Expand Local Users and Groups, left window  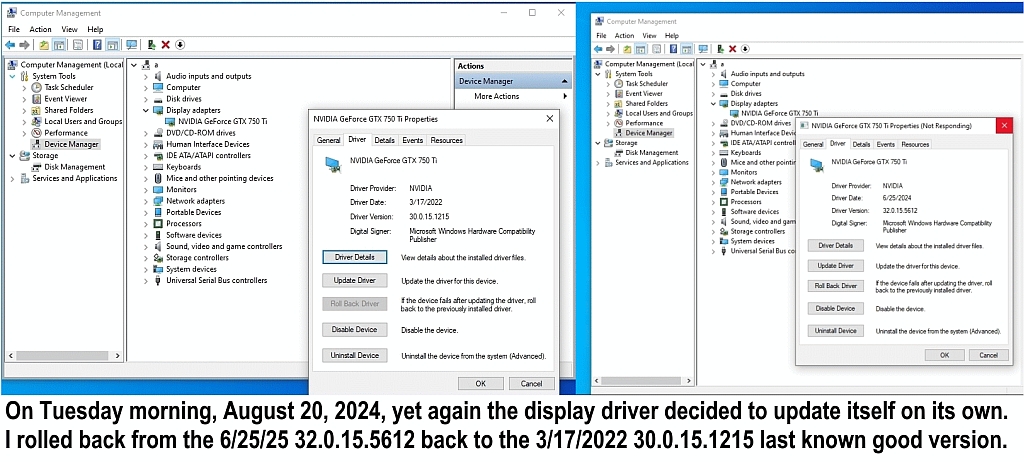pyautogui.click(x=25, y=122)
